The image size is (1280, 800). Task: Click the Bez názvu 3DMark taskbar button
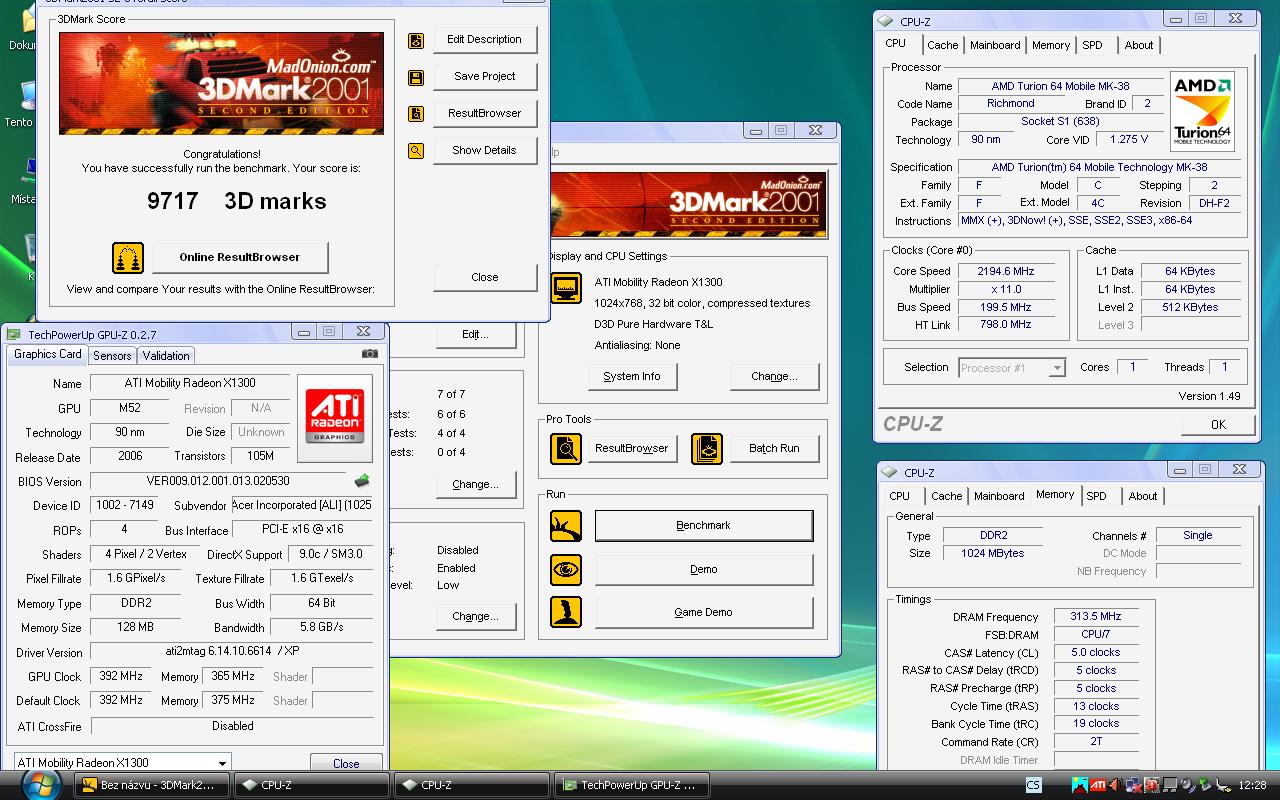(152, 785)
